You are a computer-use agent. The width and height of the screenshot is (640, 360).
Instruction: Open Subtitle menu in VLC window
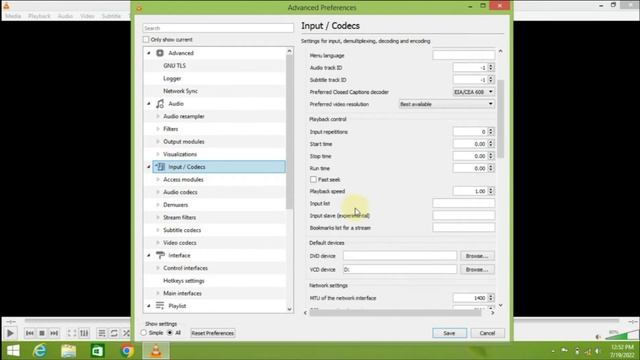pos(111,16)
